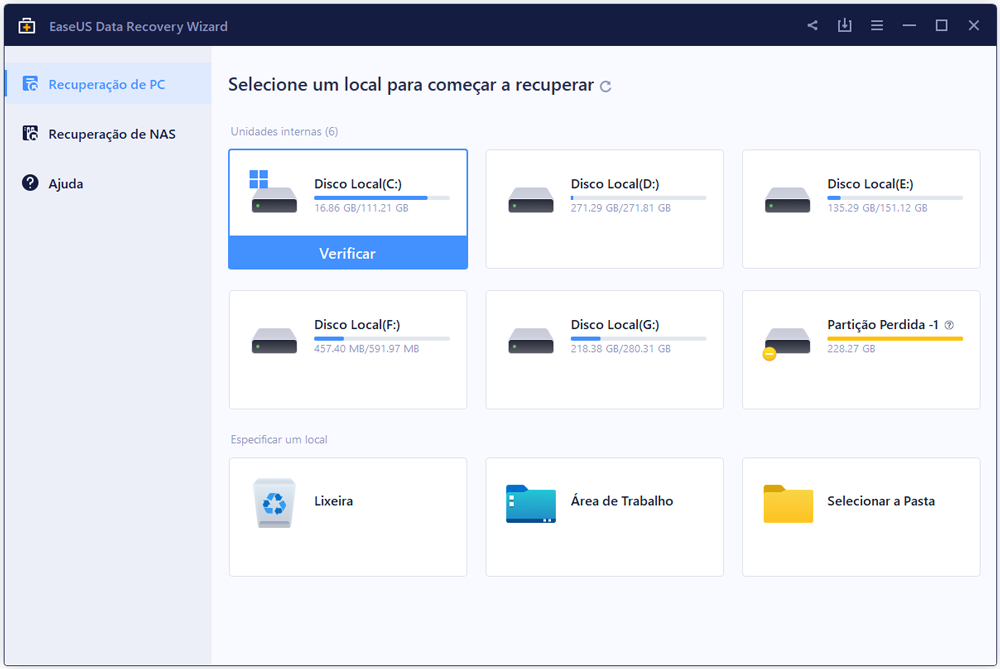Choose the Disco Local(E:) drive label
Screen dimensions: 1000x669
[870, 184]
